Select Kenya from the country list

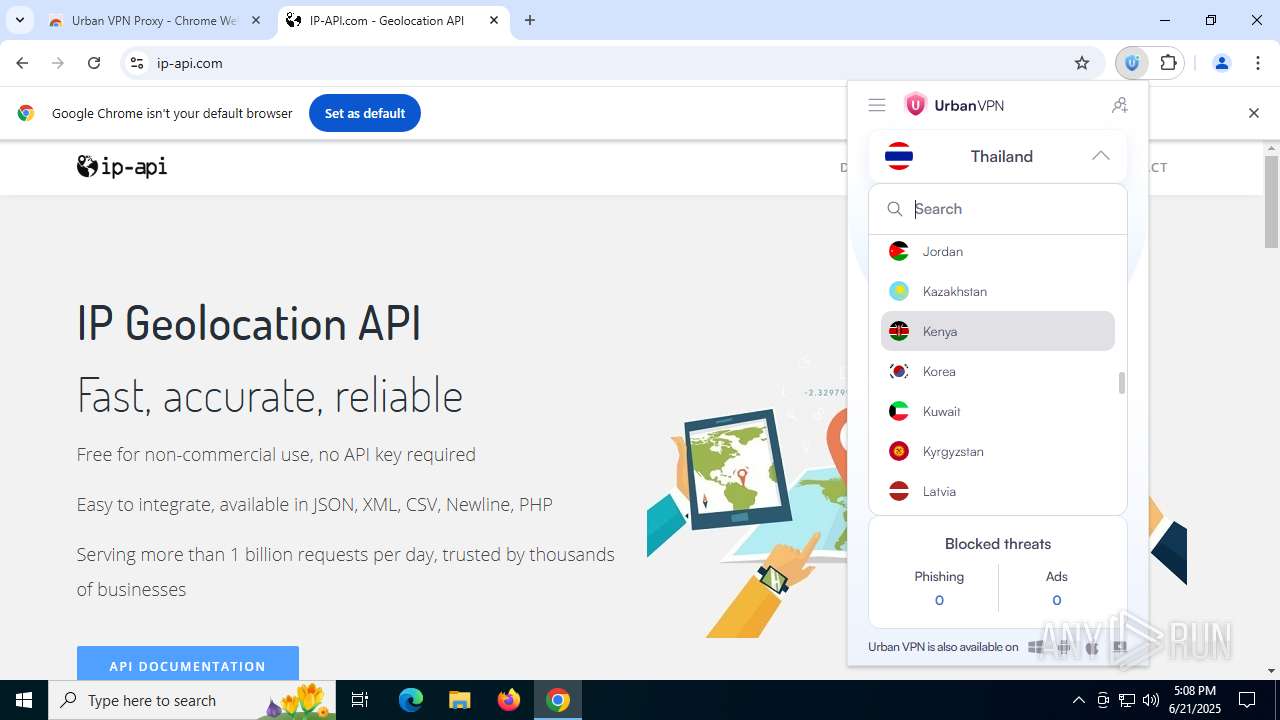point(998,331)
